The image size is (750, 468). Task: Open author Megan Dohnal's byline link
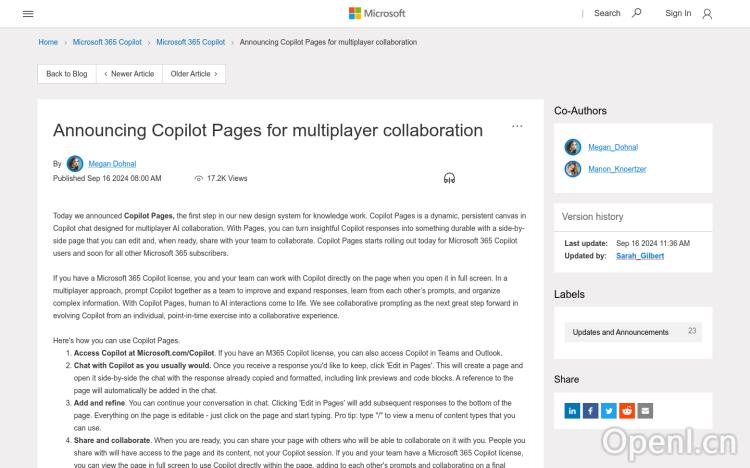(x=112, y=164)
